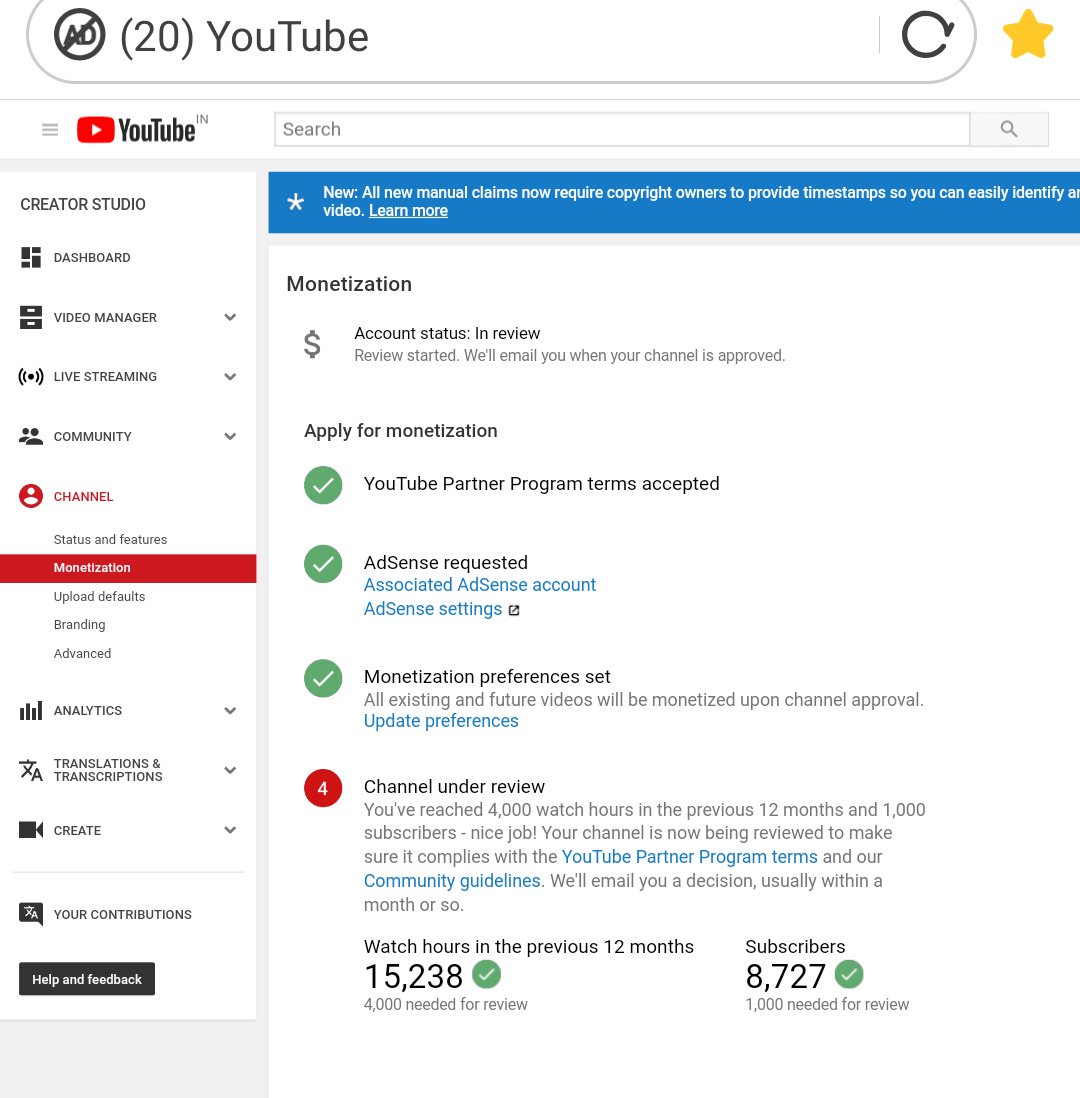Click the 15,238 watch hours value

(414, 976)
